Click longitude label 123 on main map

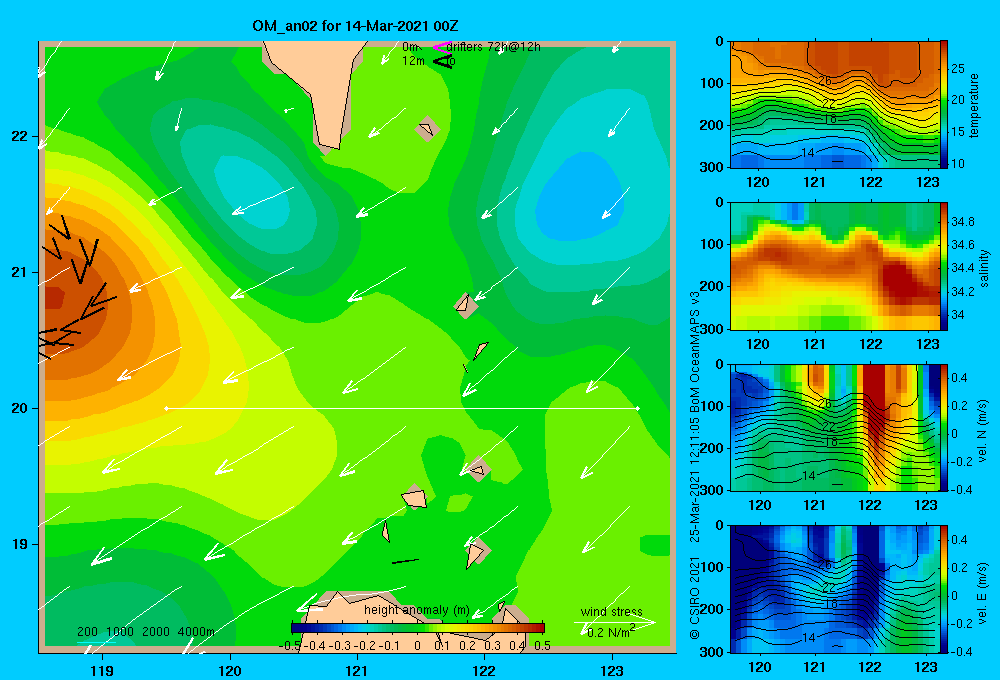pyautogui.click(x=612, y=670)
